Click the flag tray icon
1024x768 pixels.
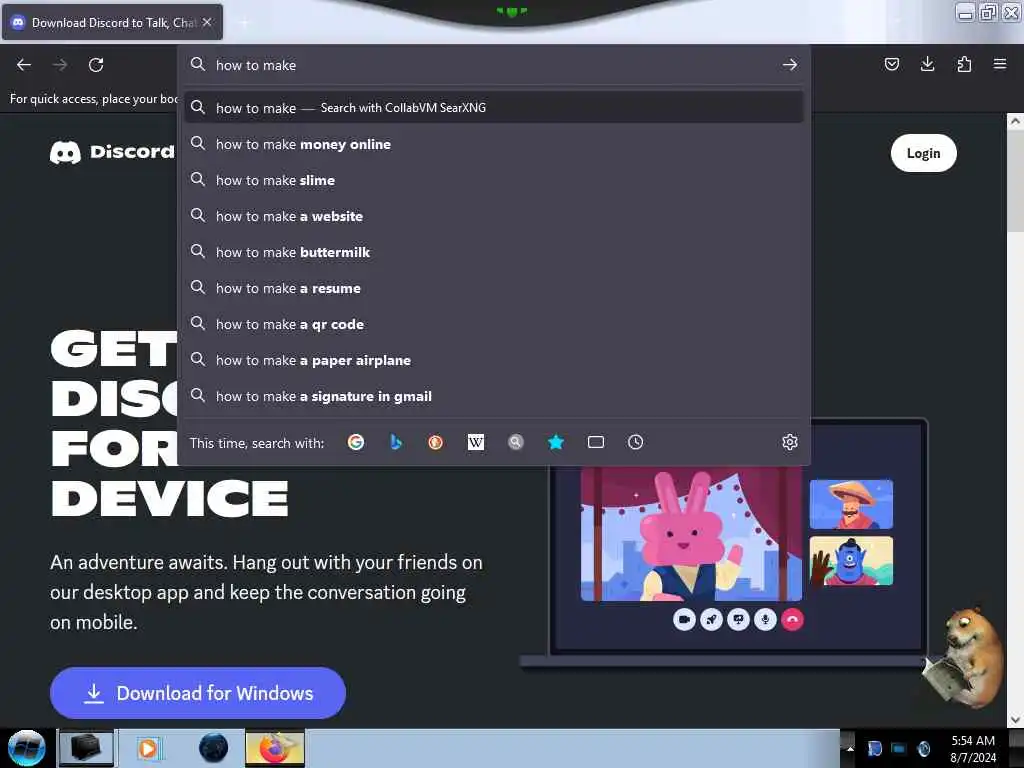point(875,748)
